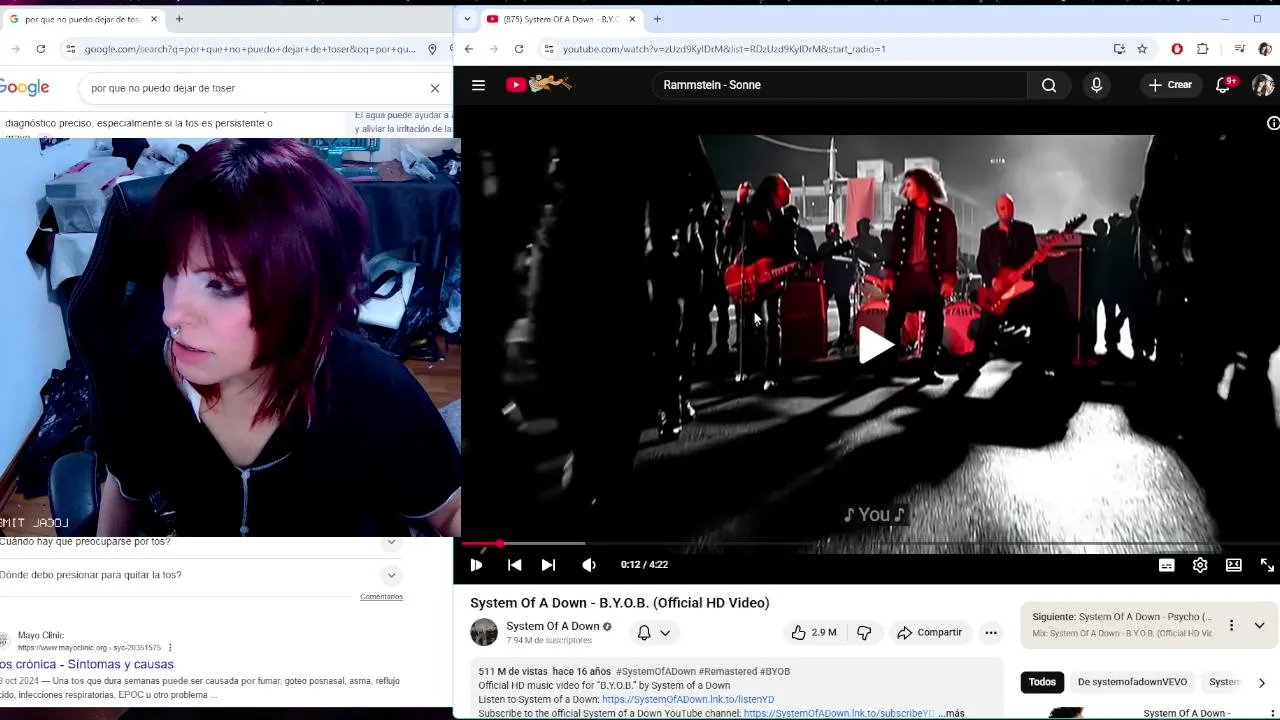Open the listenYD link in description

[688, 700]
